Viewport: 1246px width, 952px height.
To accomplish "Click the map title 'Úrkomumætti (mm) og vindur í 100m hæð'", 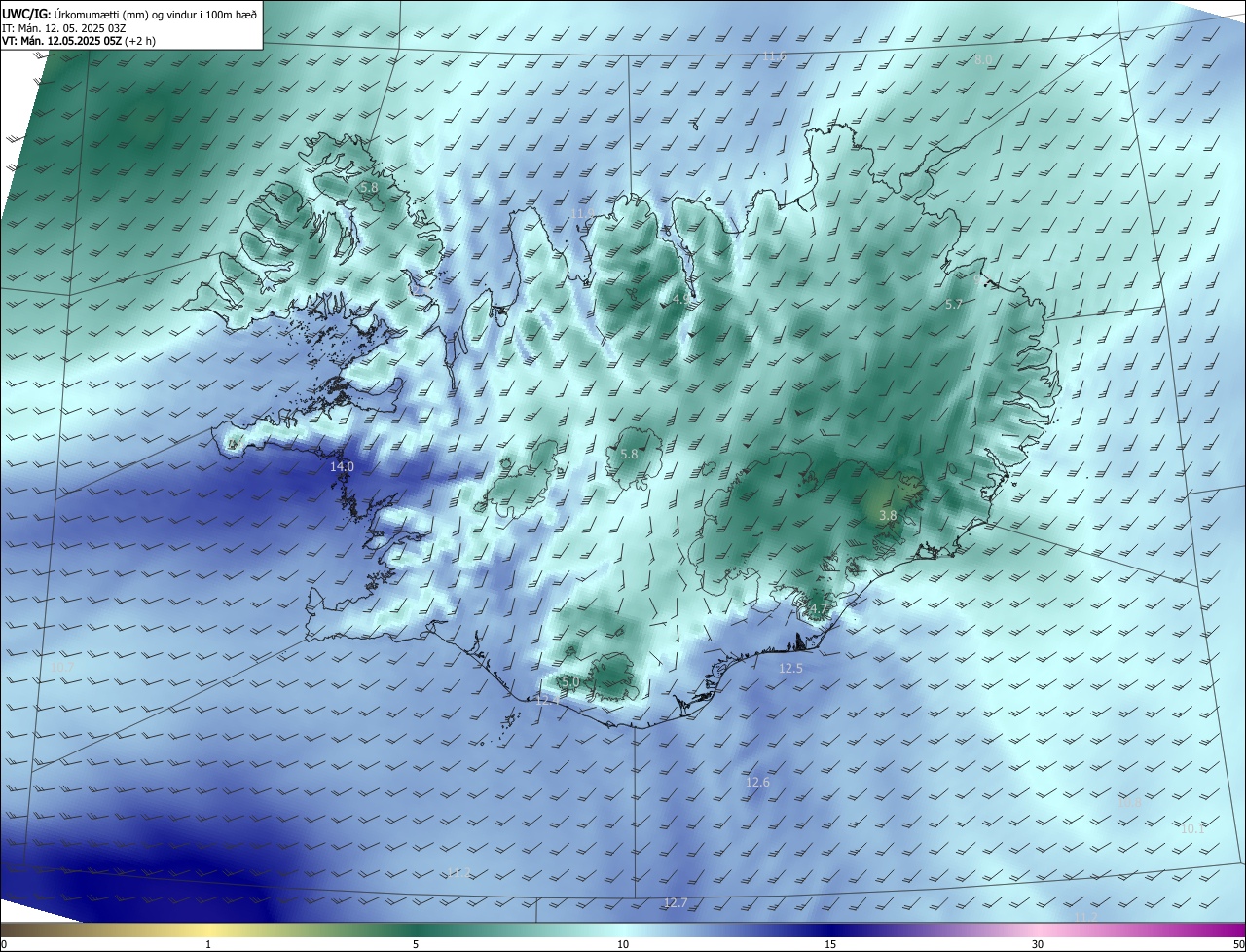I will click(156, 14).
